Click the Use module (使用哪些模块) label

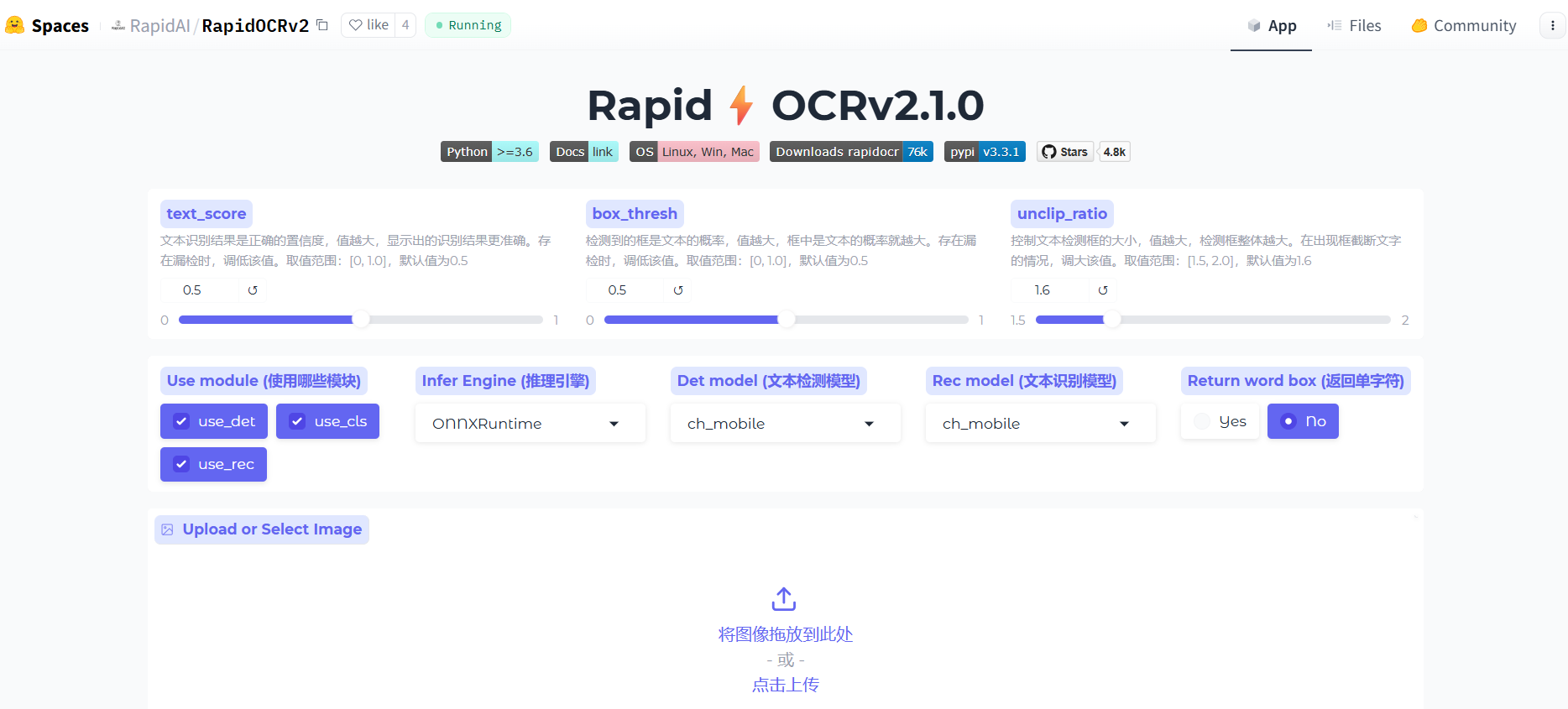click(264, 381)
